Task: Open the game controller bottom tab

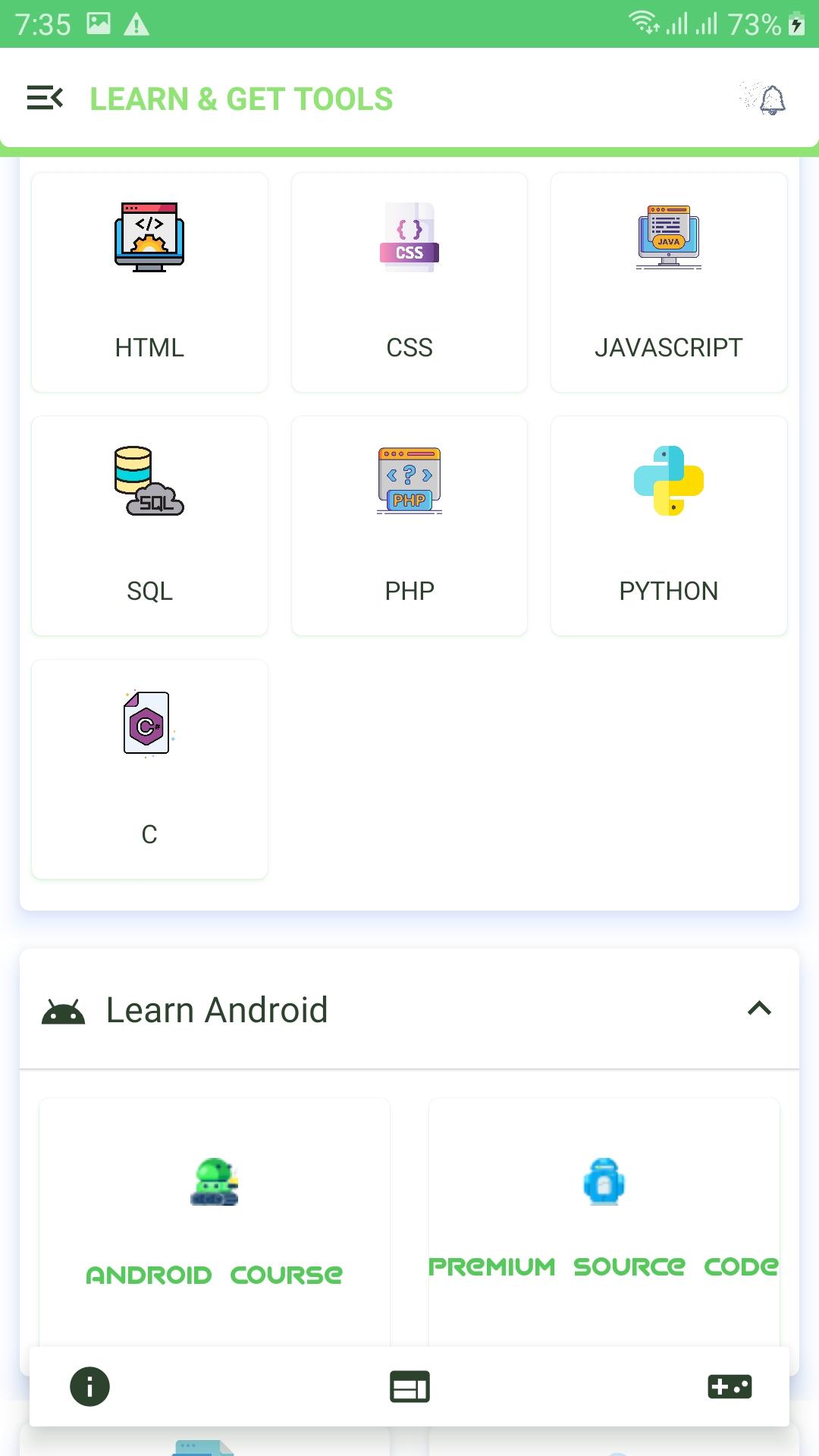Action: pyautogui.click(x=730, y=1386)
